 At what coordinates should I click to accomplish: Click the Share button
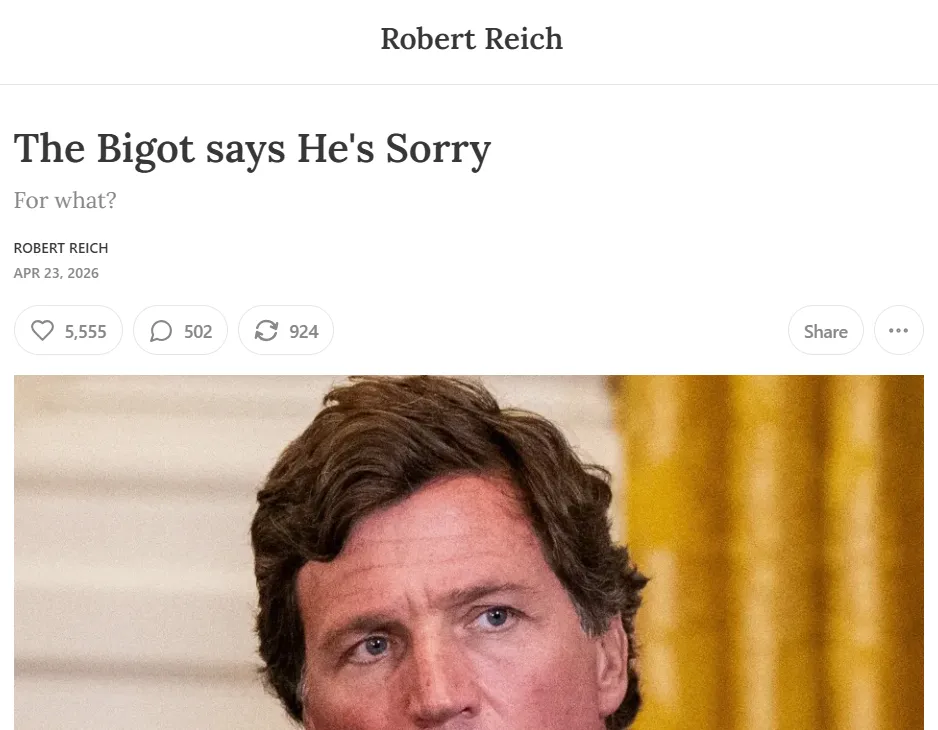click(x=826, y=330)
